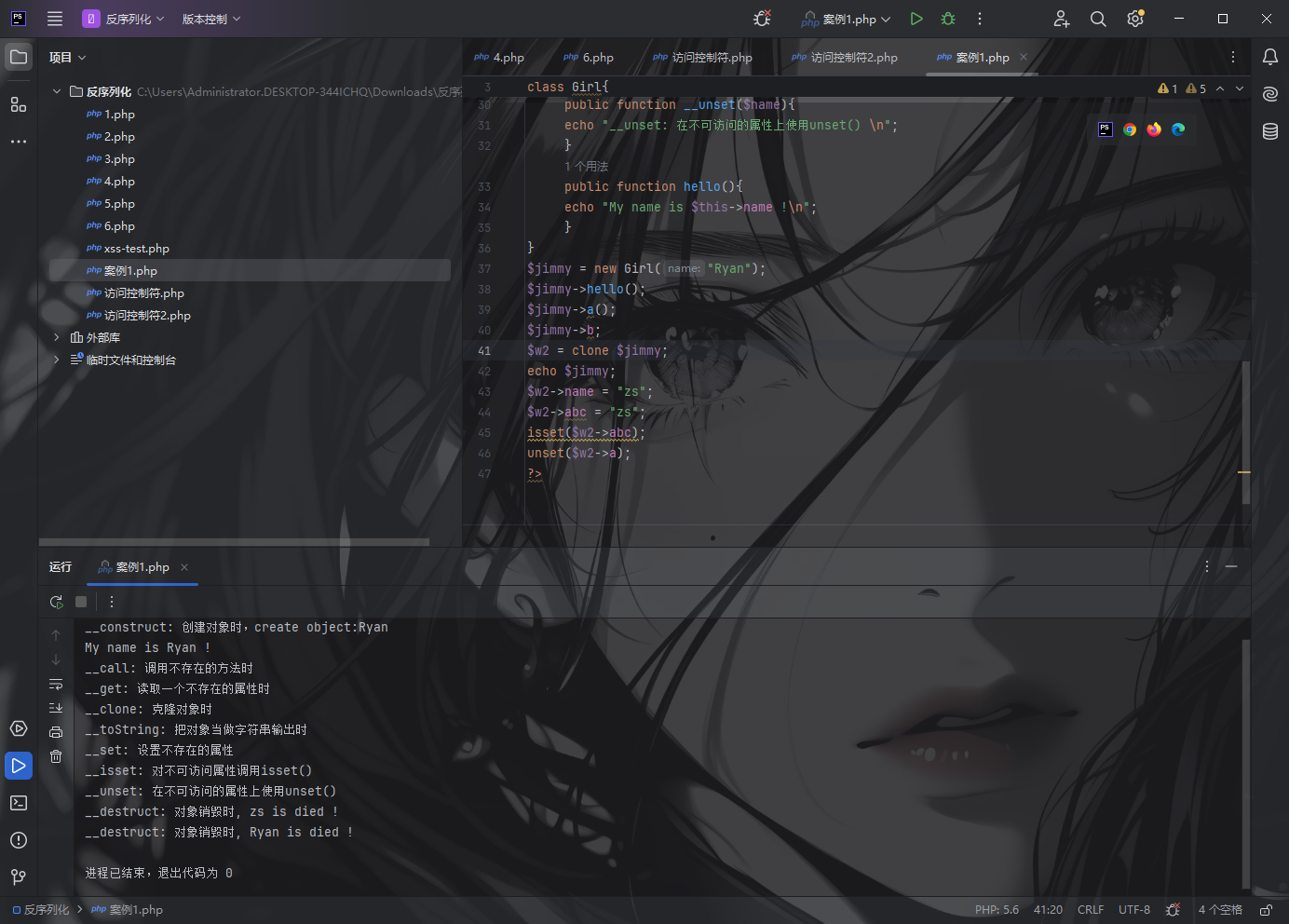This screenshot has height=924, width=1289.
Task: Jump to previous highlighted error
Action: click(x=1220, y=88)
